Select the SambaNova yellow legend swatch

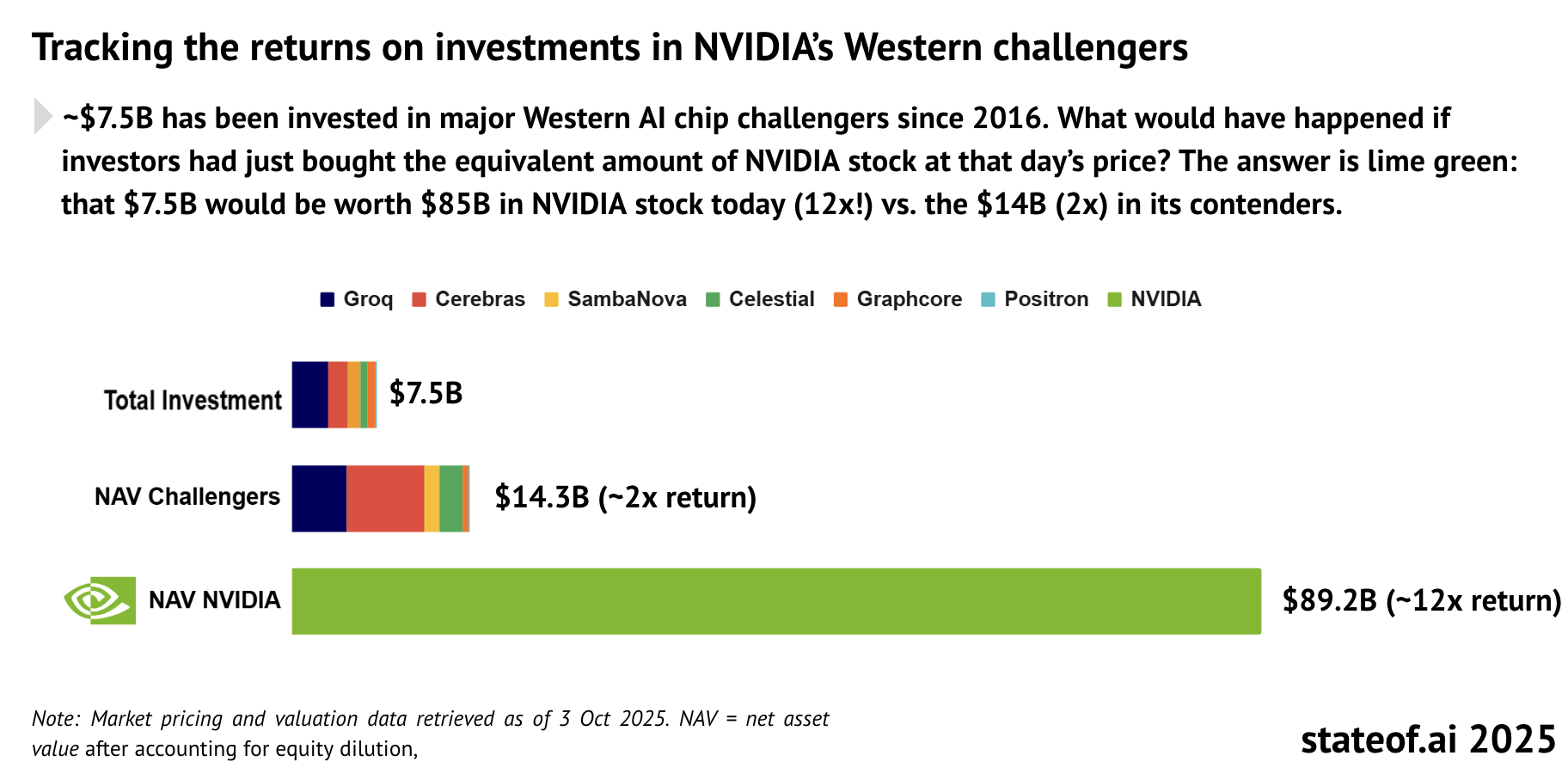551,300
